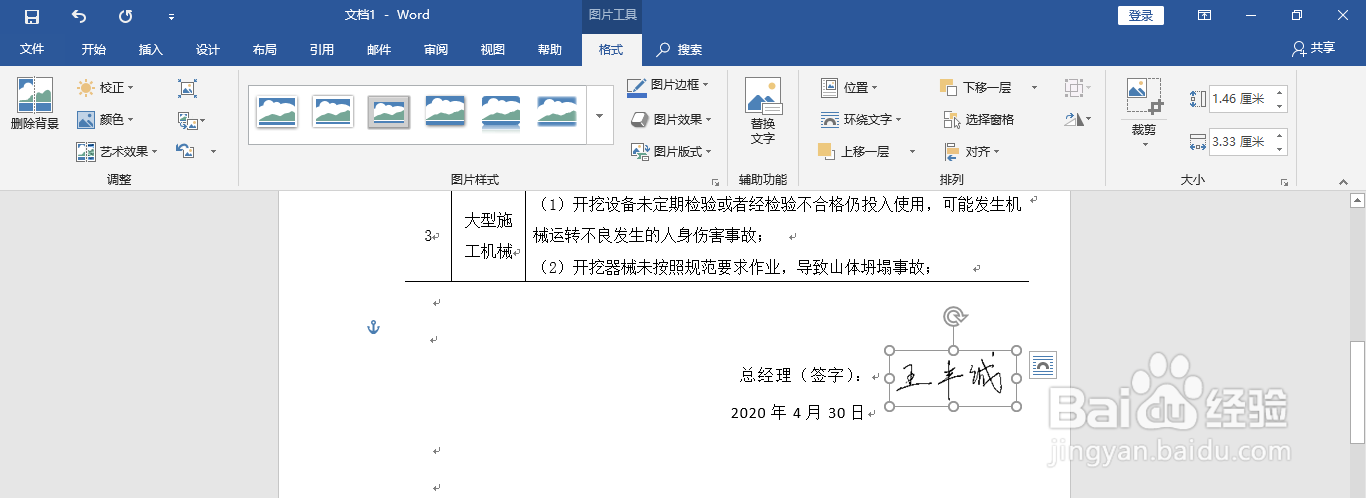Open Picture Layout (图片版式) menu
1366x498 pixels.
(x=670, y=152)
